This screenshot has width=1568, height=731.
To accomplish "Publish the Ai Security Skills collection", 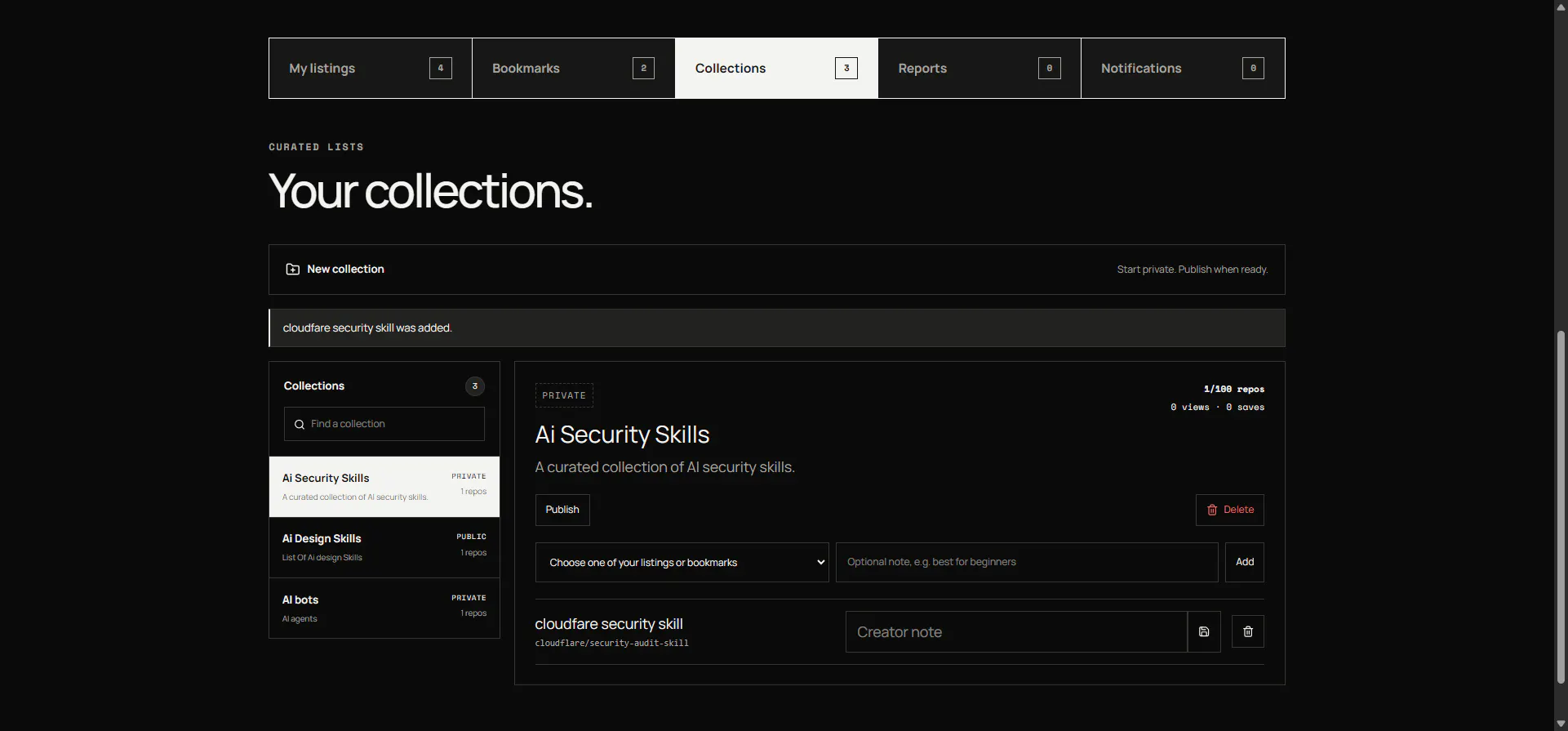I will tap(562, 510).
